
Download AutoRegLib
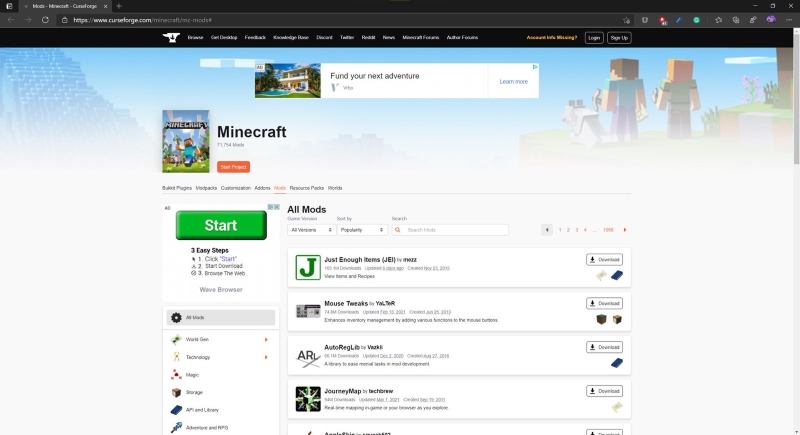[604, 347]
